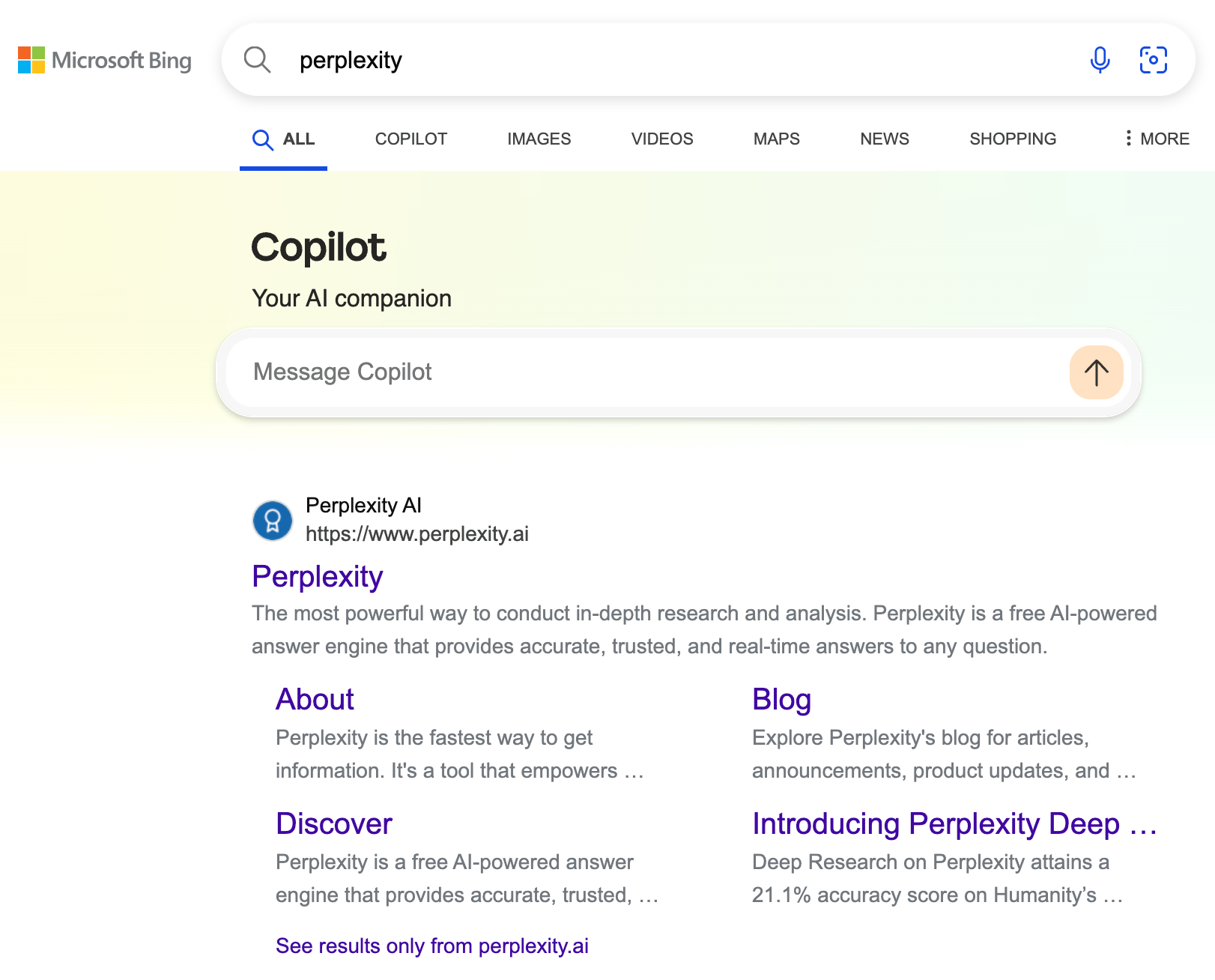
Task: Click the Microsoft Bing logo
Action: tap(104, 60)
